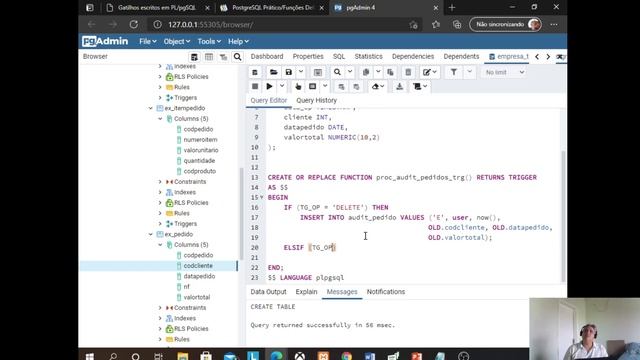The image size is (640, 360).
Task: Click the Download results as CSV icon
Action: [400, 87]
